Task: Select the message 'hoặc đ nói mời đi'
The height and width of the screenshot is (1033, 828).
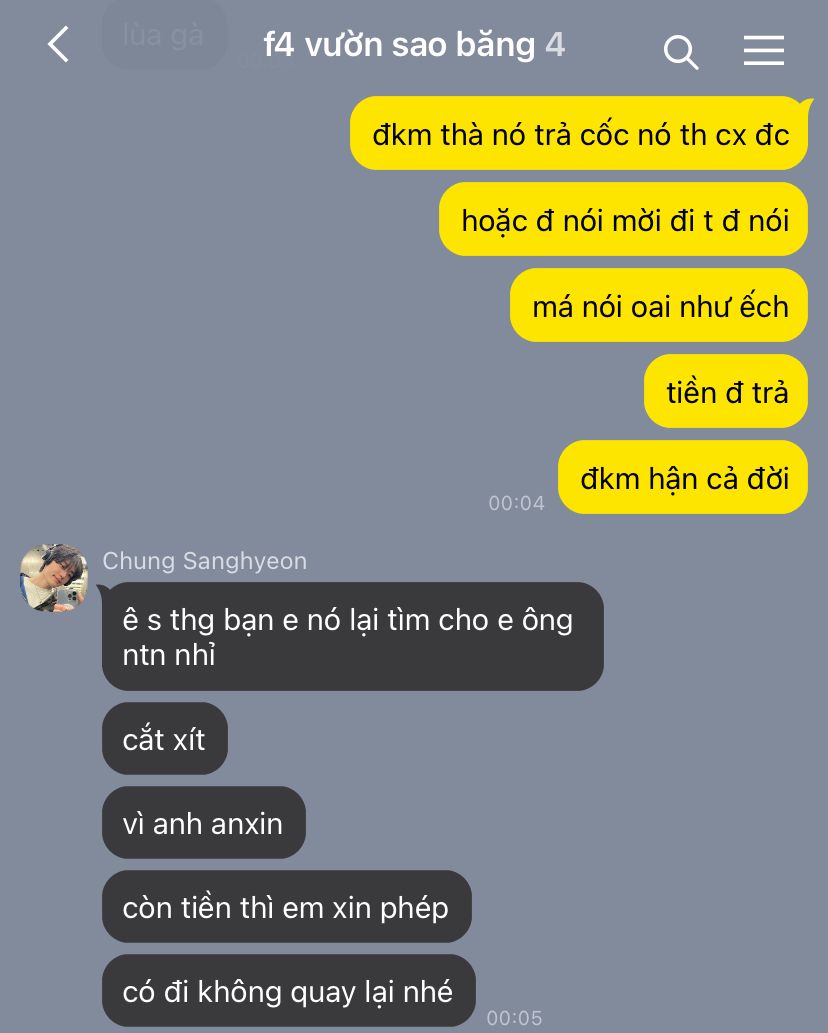Action: 624,219
